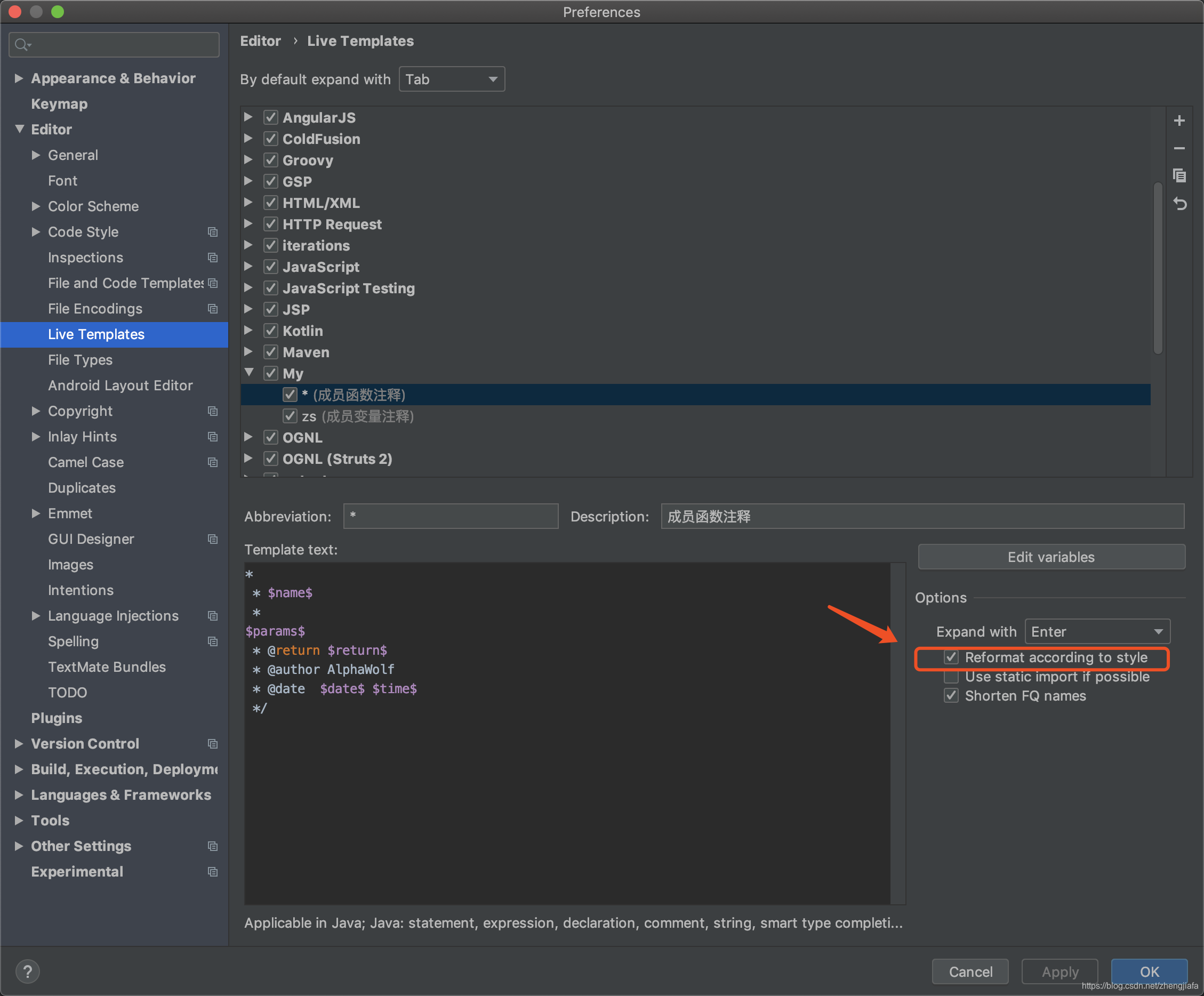
Task: Expand the Emmet subsection
Action: (36, 513)
